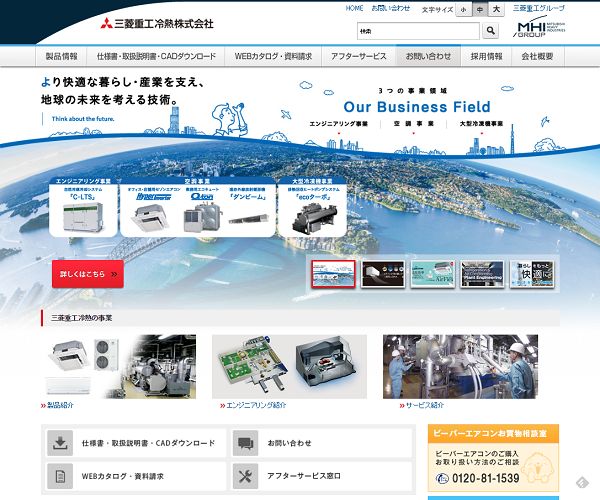Set text size to small (小)
The width and height of the screenshot is (600, 500).
(463, 10)
